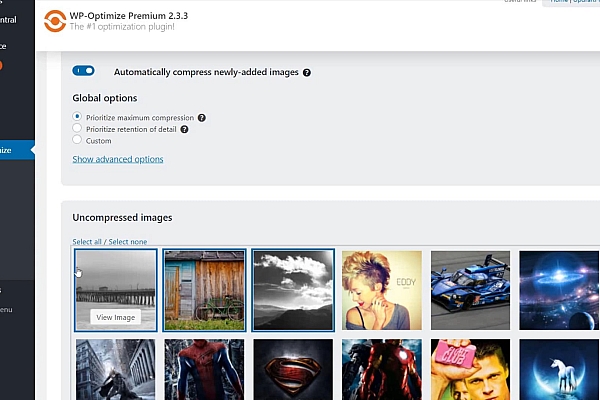Select the Iron Man image
Image resolution: width=600 pixels, height=400 pixels.
(382, 369)
